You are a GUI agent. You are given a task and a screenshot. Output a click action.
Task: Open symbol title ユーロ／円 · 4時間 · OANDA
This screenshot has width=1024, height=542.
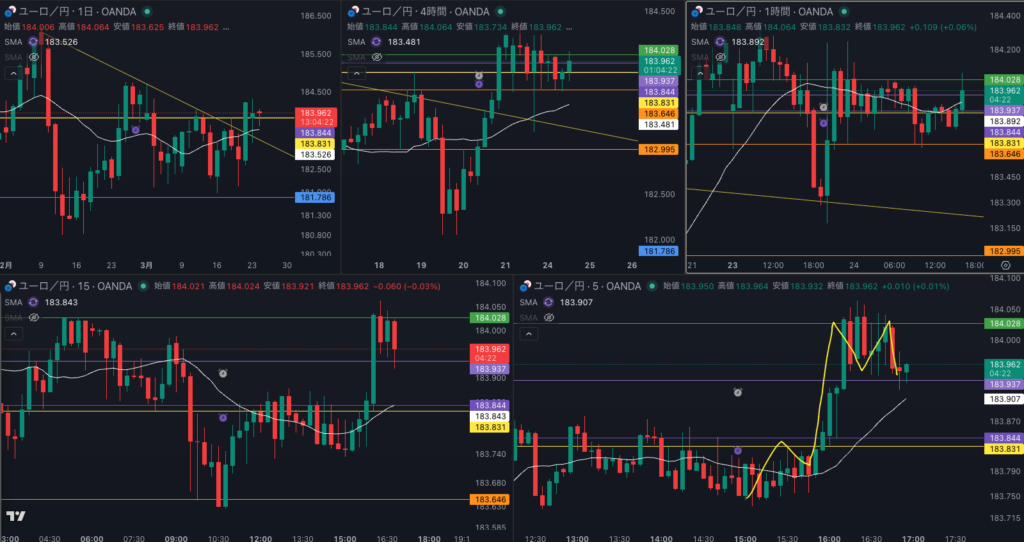pos(425,12)
